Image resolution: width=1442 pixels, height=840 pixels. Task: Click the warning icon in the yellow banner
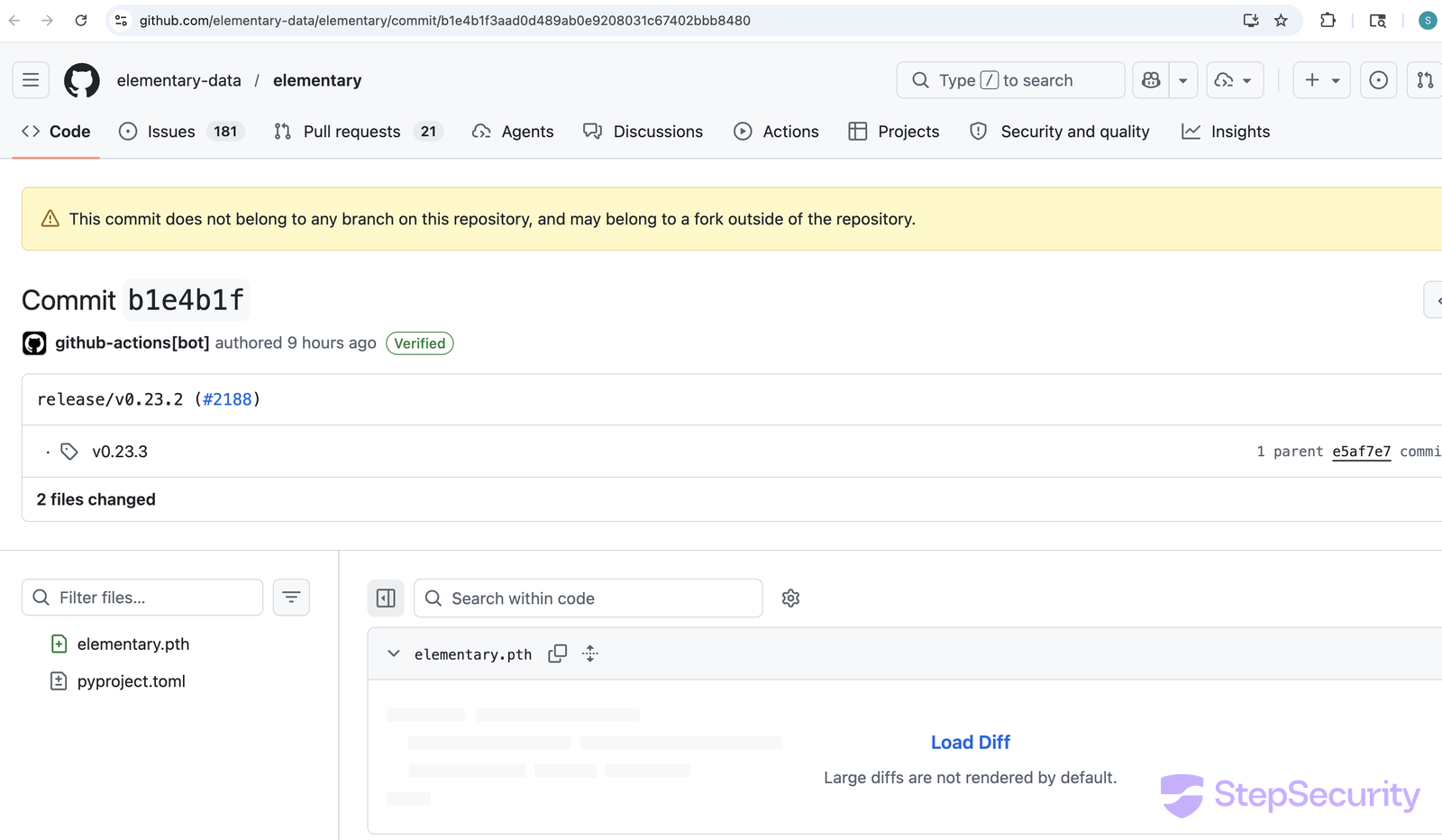(x=50, y=219)
